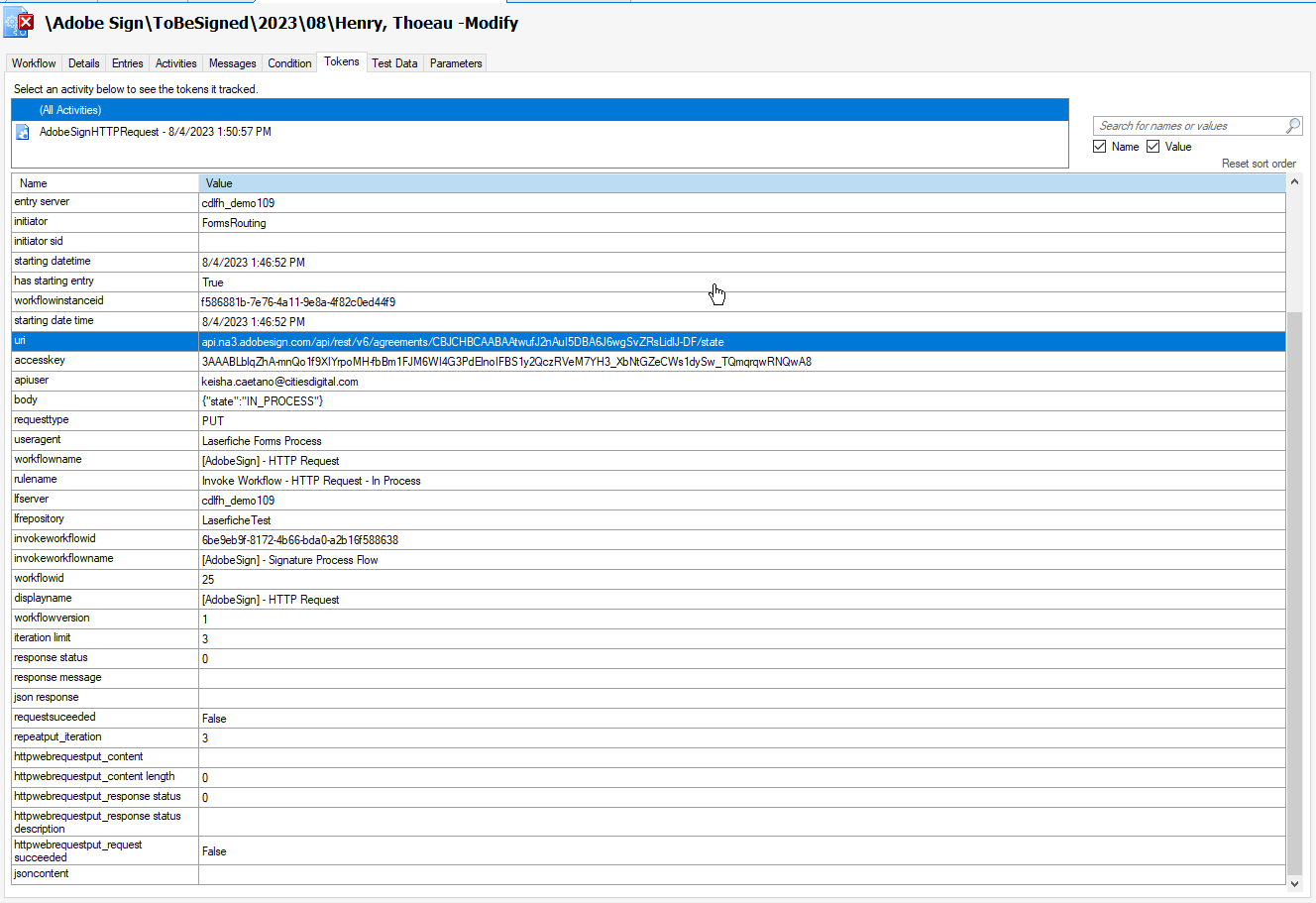
Task: Open the Entries tab
Action: pyautogui.click(x=128, y=63)
